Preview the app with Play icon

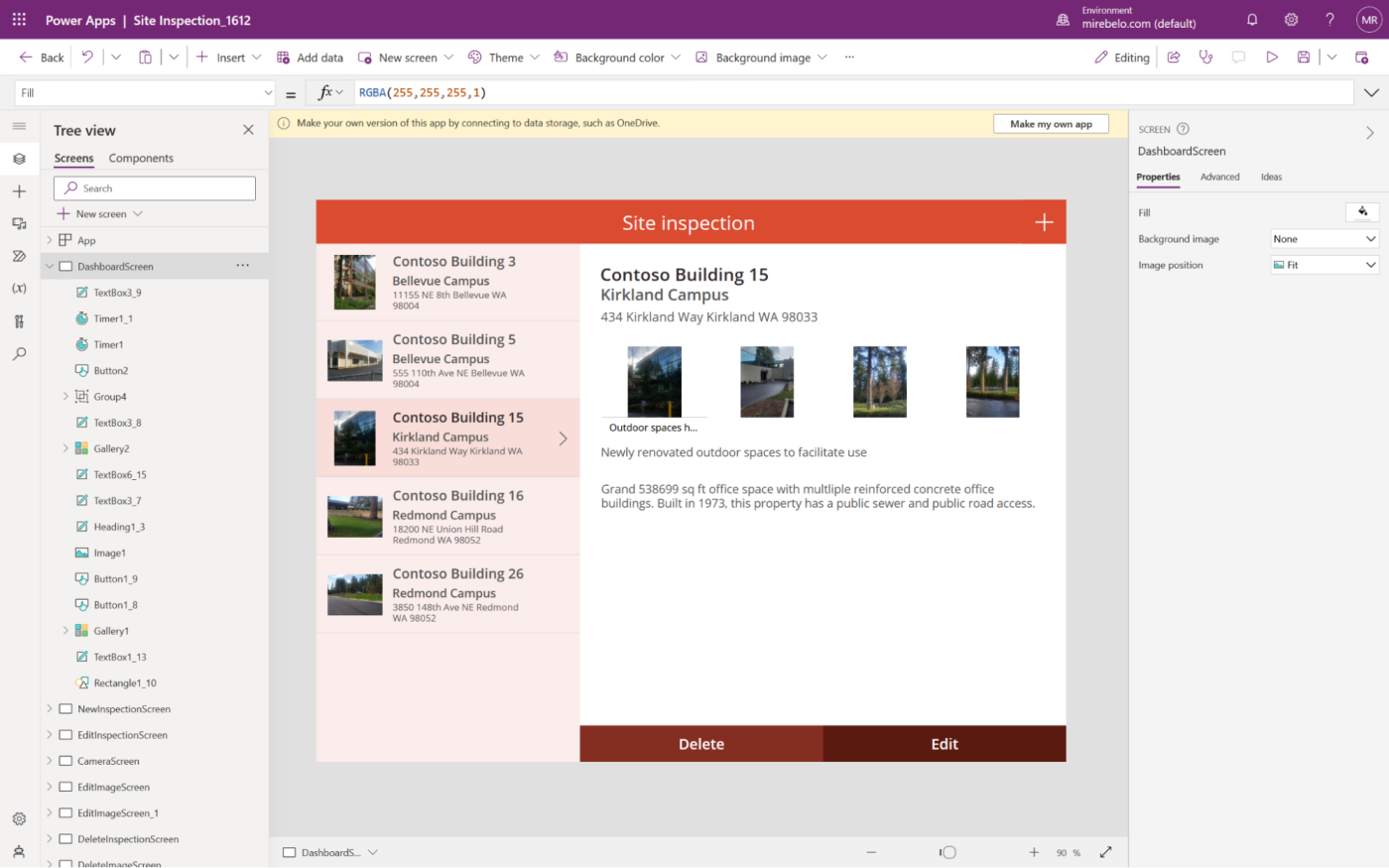pos(1271,57)
